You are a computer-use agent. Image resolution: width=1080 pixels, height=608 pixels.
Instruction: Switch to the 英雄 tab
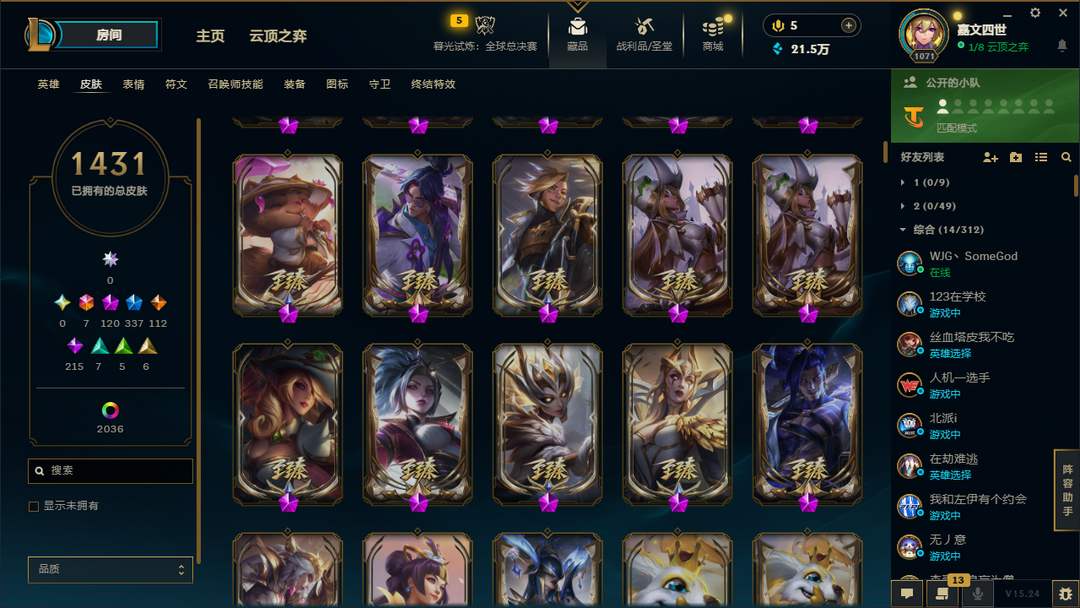(x=48, y=84)
